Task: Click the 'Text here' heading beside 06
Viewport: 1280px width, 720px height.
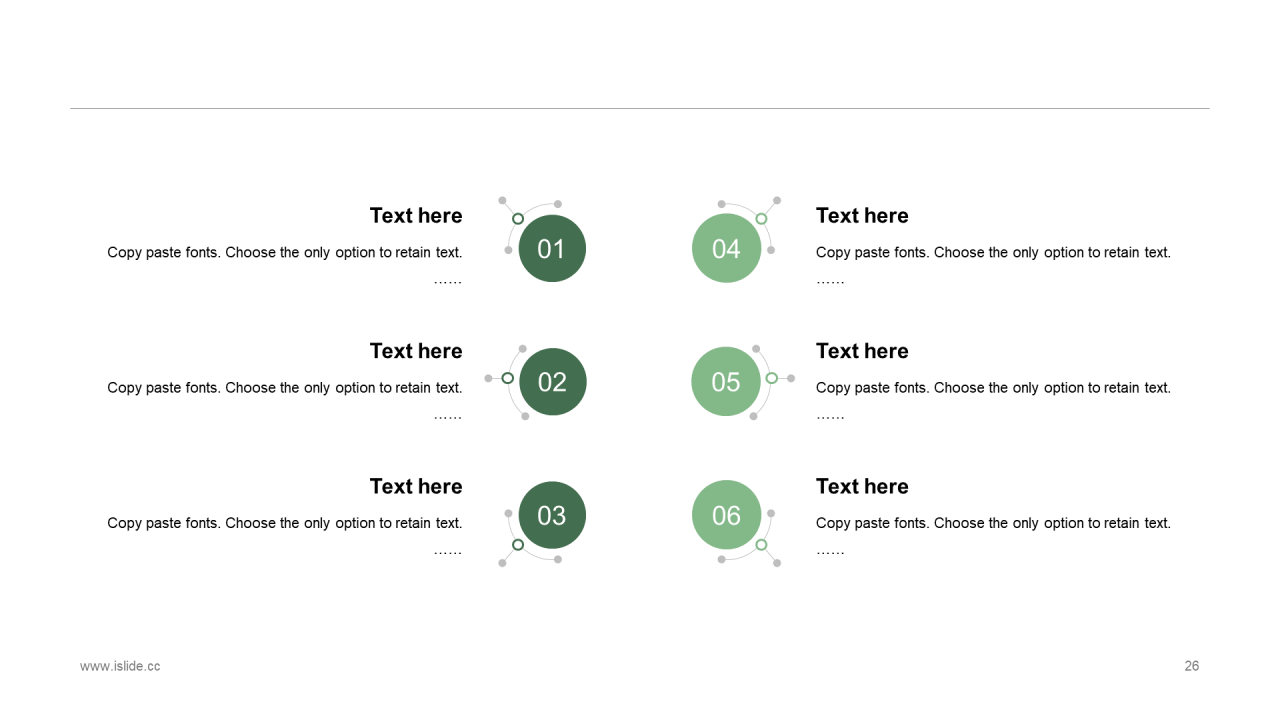Action: (862, 486)
